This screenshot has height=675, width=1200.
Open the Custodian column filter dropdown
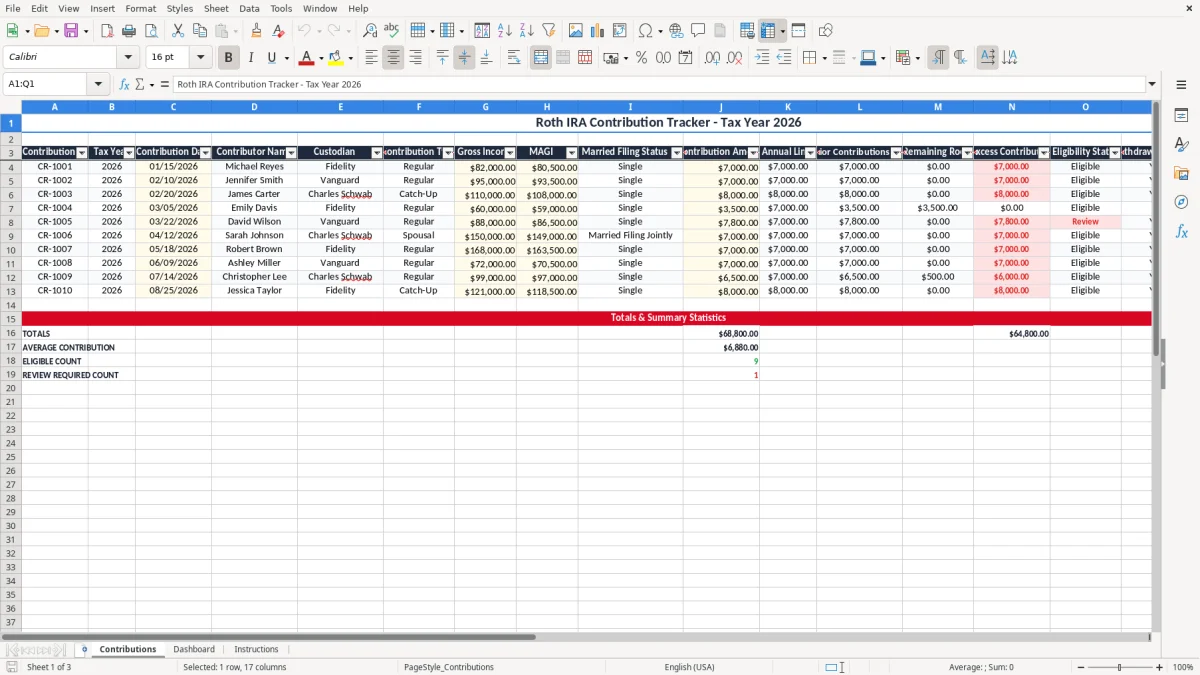[377, 153]
